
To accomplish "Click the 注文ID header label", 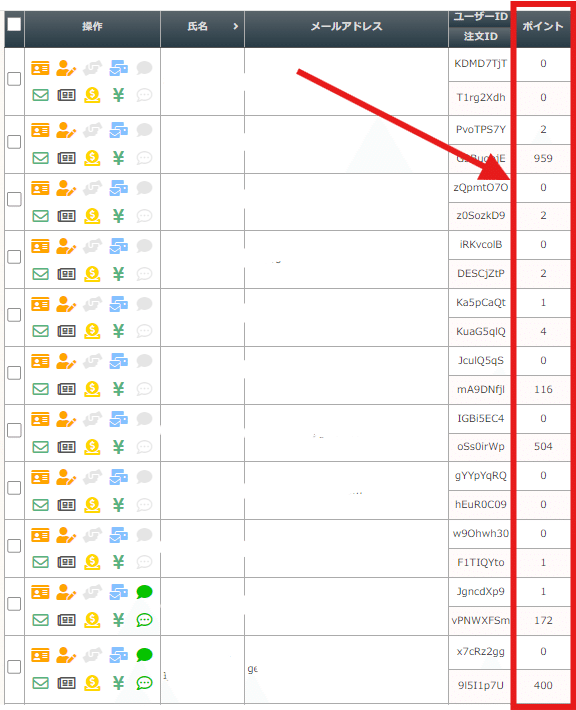I will (x=481, y=36).
